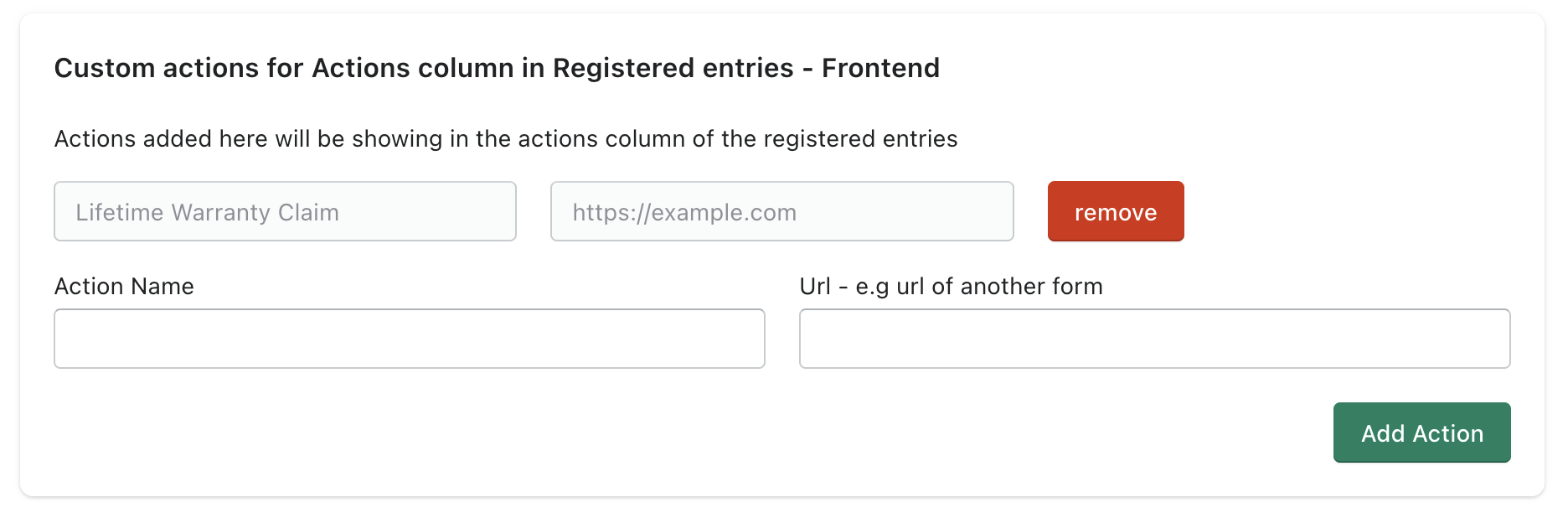Focus the empty Action Name input field
Viewport: 1568px width, 513px height.
(x=409, y=339)
